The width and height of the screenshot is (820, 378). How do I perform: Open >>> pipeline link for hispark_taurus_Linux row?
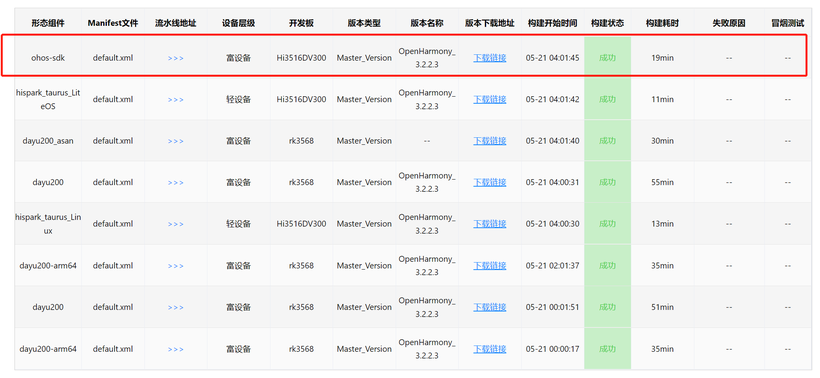(176, 224)
